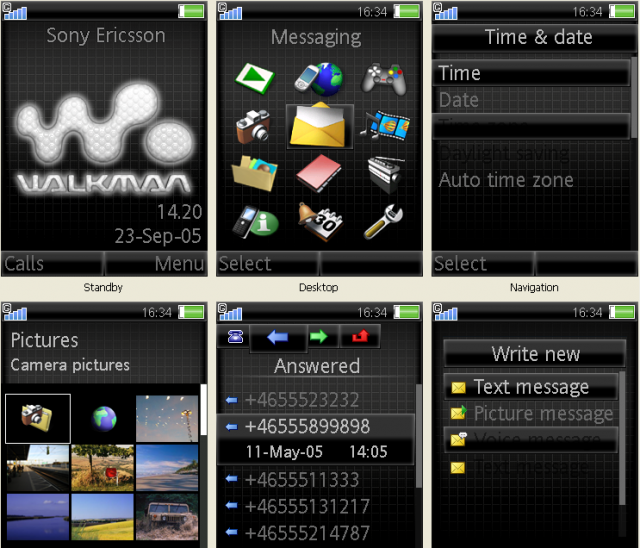Click the 11-May-05 14:05 call timestamp
Screen dimensions: 640x548
click(x=316, y=452)
